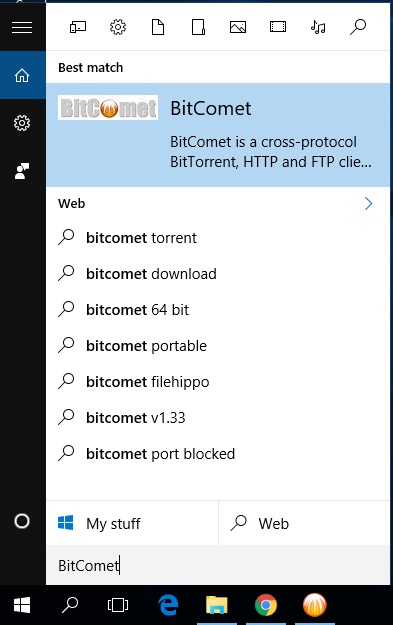This screenshot has width=393, height=625.
Task: Switch to My stuff tab
Action: (x=132, y=523)
